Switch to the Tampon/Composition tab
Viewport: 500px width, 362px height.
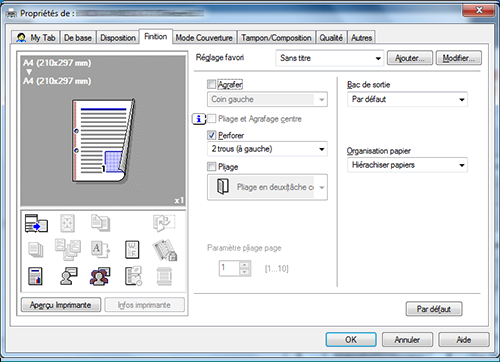point(276,38)
